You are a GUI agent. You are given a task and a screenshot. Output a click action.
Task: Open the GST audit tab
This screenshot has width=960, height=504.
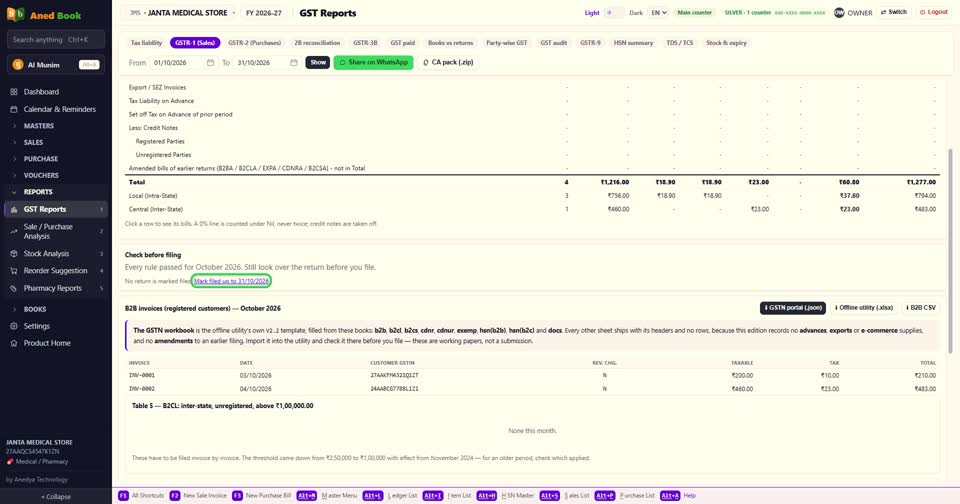coord(553,43)
